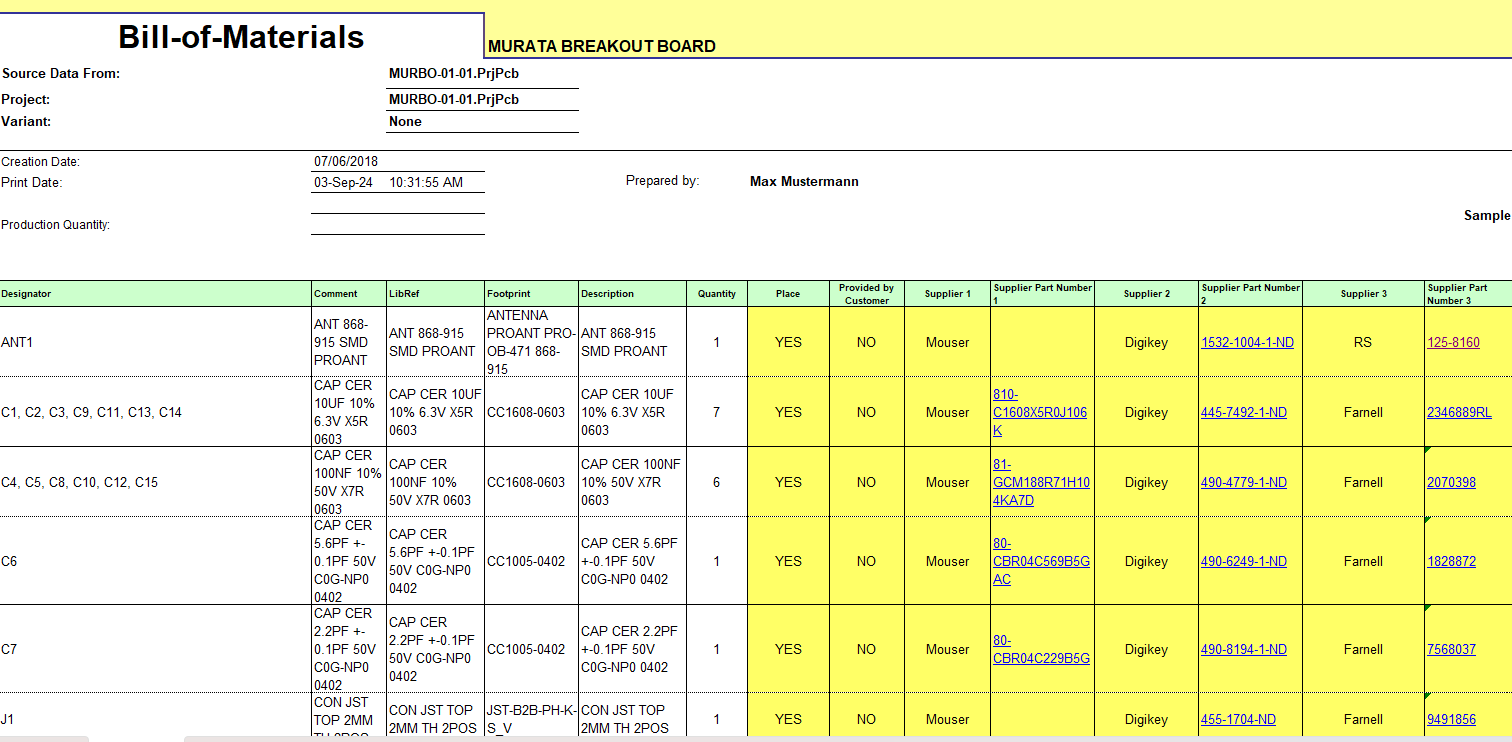Open Mouser link 80-CBR04C569B5GAC
This screenshot has height=742, width=1512.
tap(1040, 561)
